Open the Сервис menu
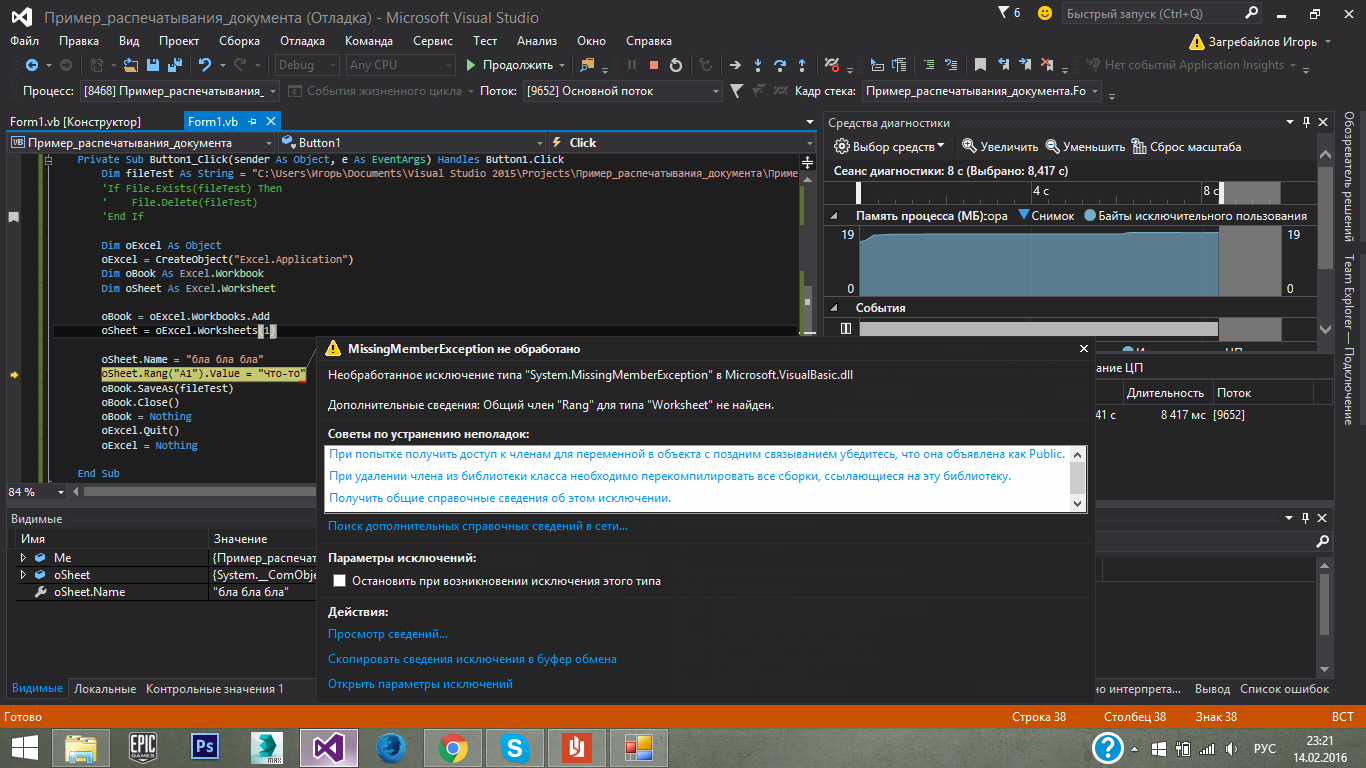 point(432,41)
